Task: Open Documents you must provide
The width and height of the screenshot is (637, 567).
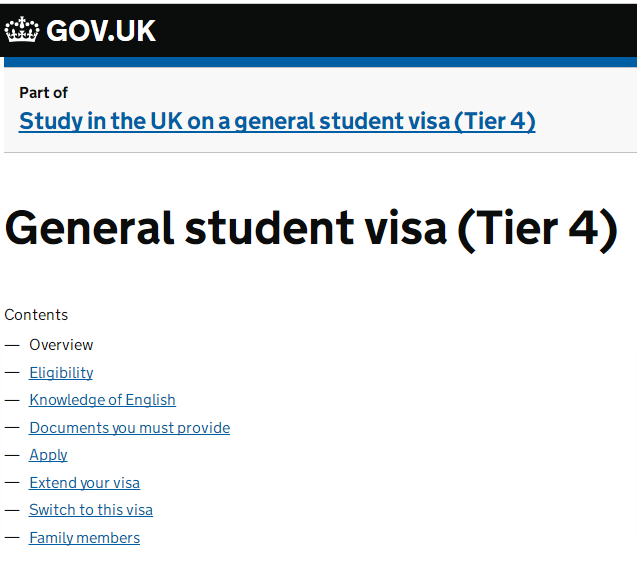Action: click(129, 428)
